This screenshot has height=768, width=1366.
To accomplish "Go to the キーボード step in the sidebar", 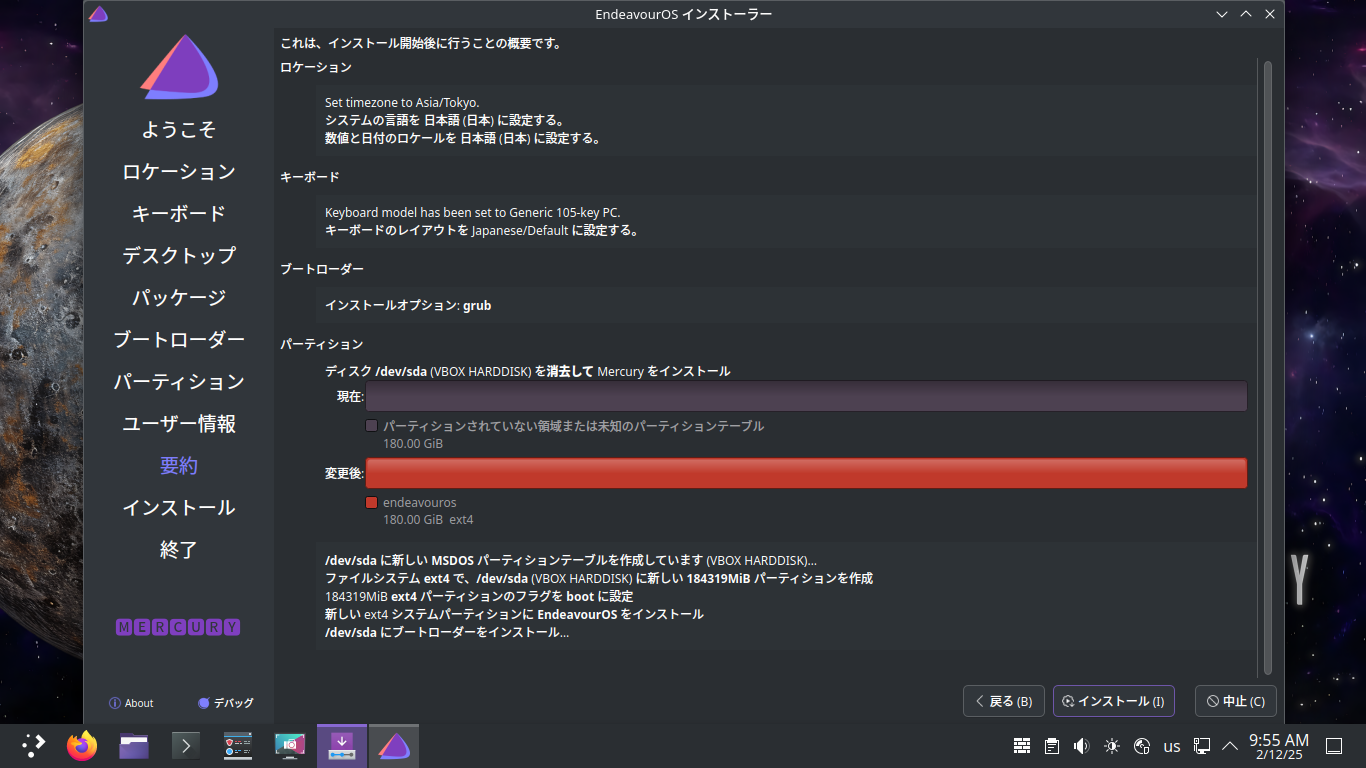I will coord(179,214).
